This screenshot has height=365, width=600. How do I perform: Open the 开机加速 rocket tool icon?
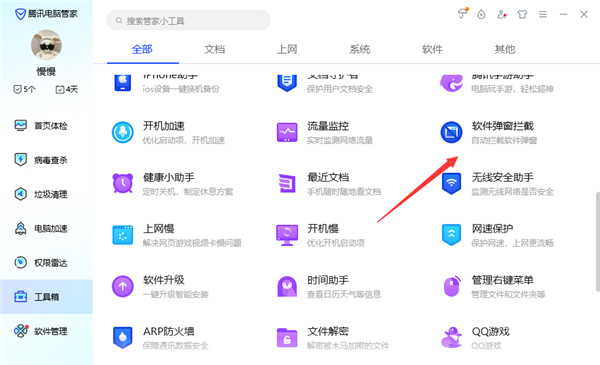point(122,132)
